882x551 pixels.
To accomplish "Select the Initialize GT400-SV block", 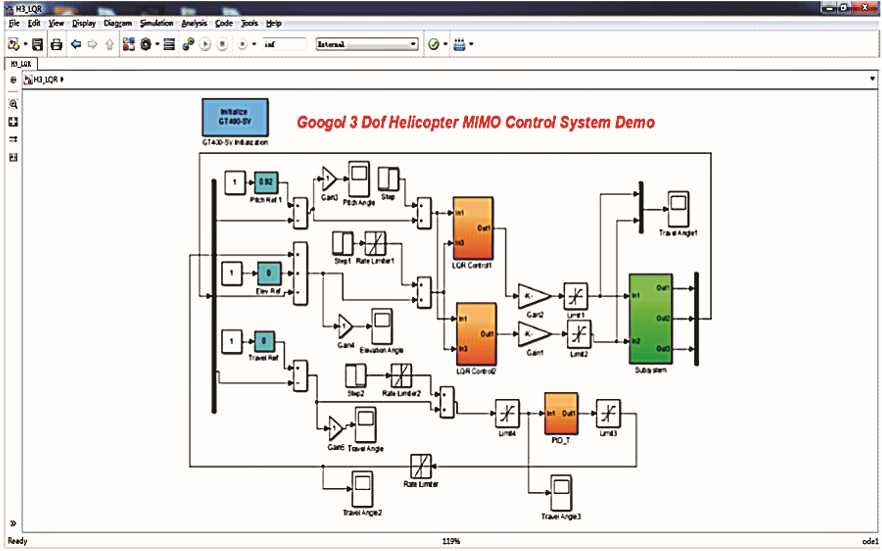I will pyautogui.click(x=235, y=118).
